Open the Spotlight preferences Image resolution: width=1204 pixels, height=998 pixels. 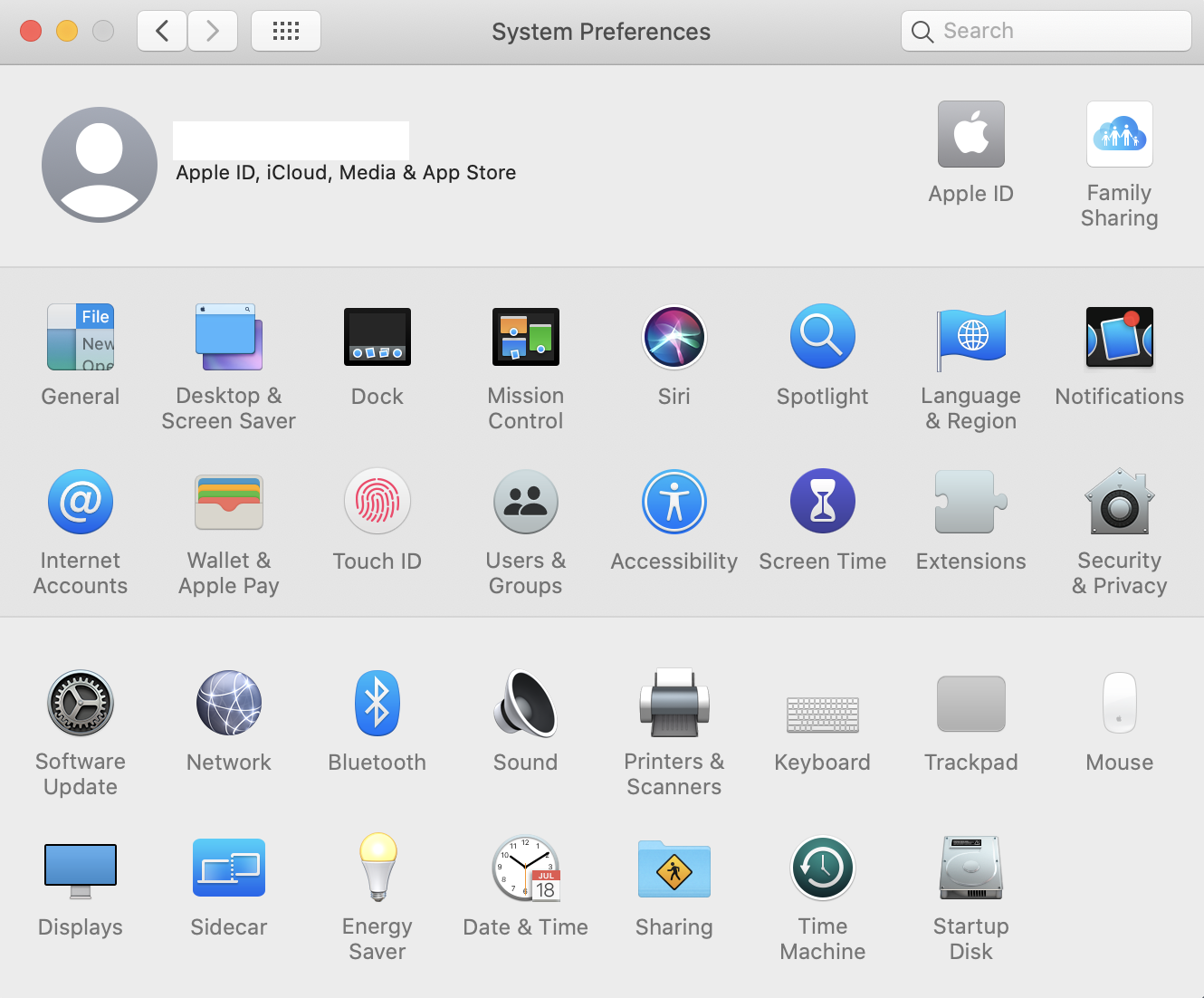tap(822, 337)
